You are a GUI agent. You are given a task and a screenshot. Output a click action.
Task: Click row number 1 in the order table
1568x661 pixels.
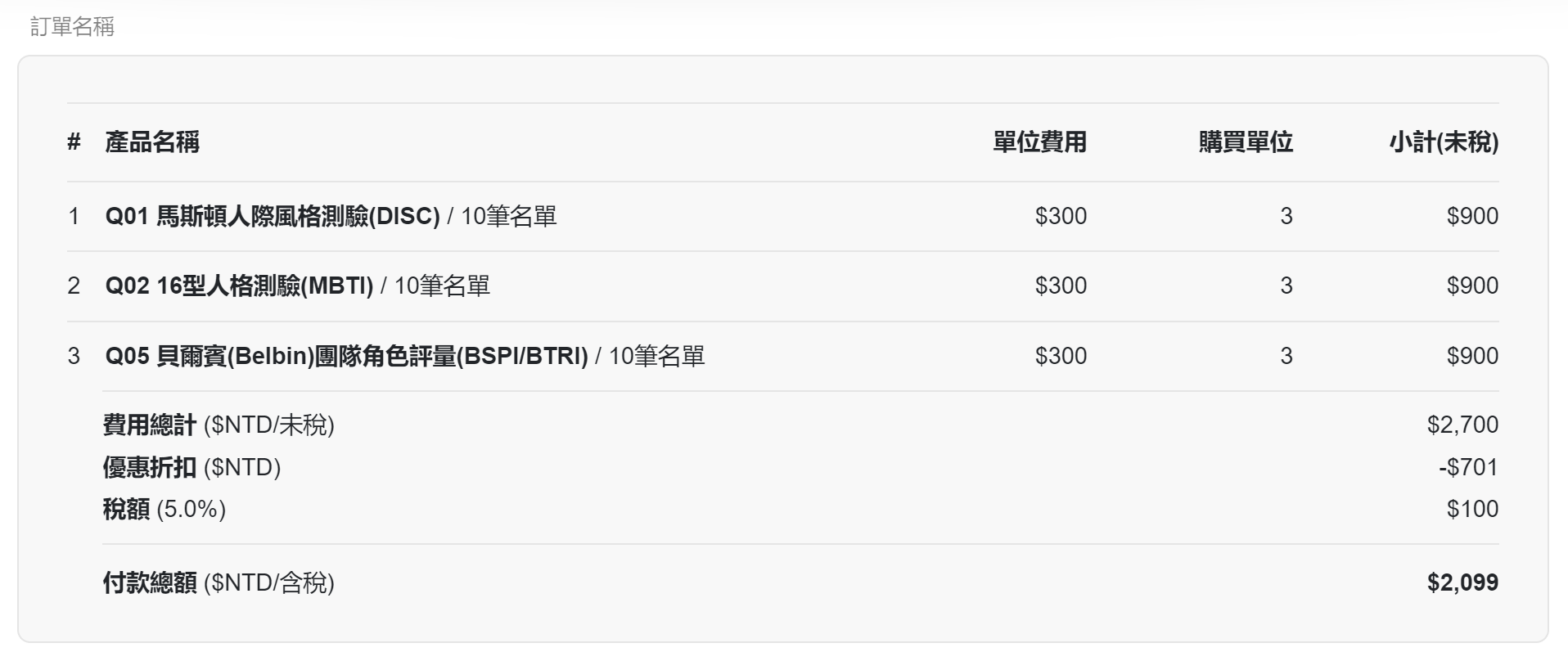point(74,216)
